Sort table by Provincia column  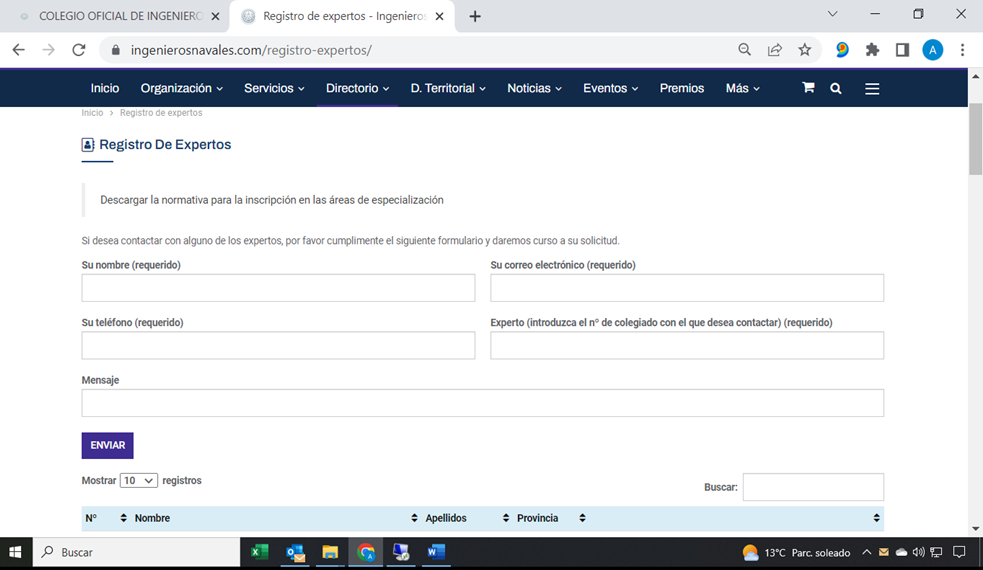550,518
